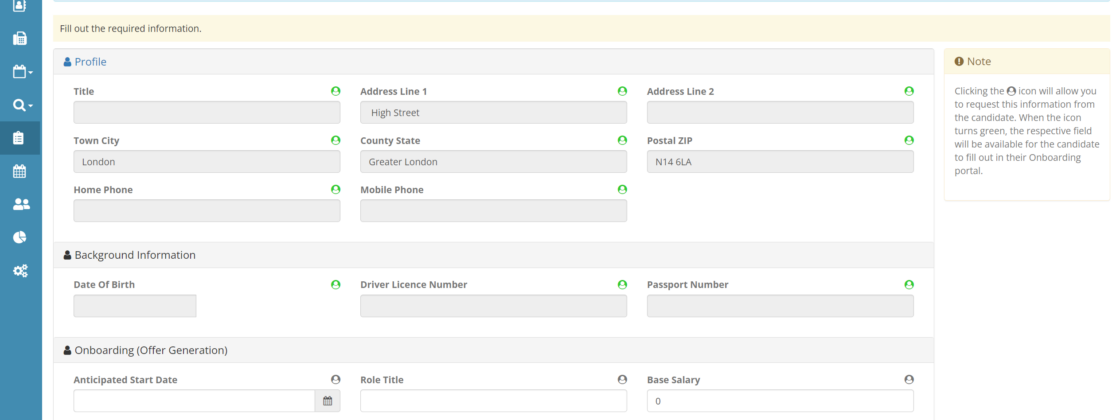Screen dimensions: 1120x420
Task: Toggle the request icon for Postal ZIP
Action: (x=909, y=140)
